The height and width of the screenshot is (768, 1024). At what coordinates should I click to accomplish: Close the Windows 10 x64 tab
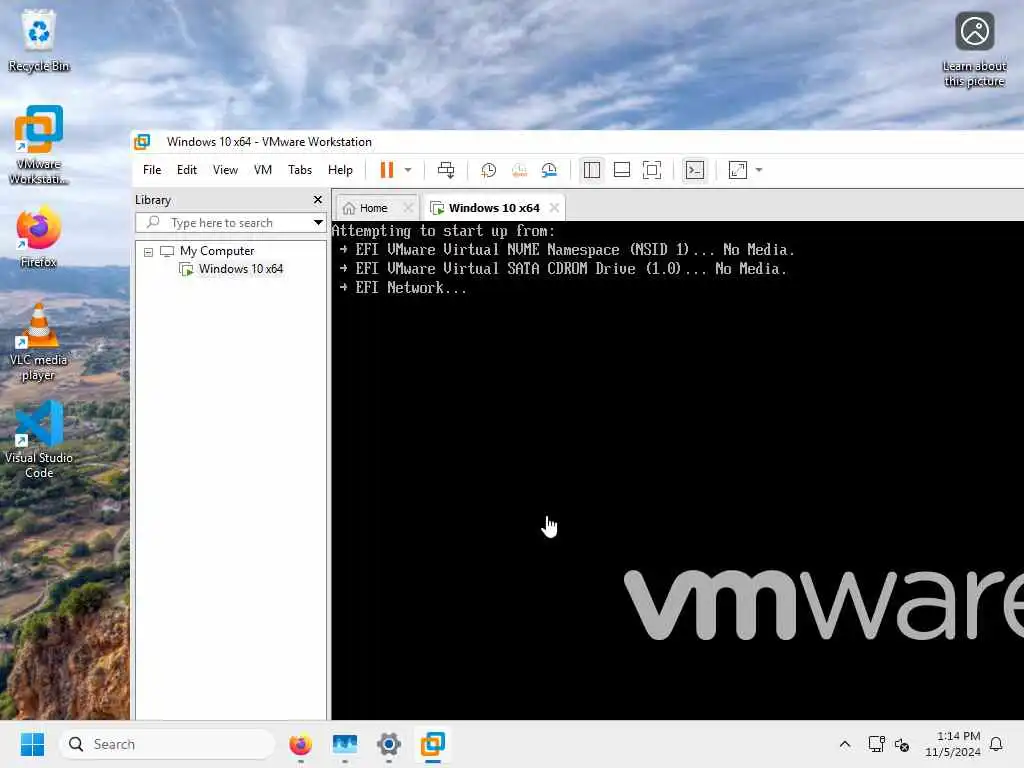pyautogui.click(x=554, y=208)
